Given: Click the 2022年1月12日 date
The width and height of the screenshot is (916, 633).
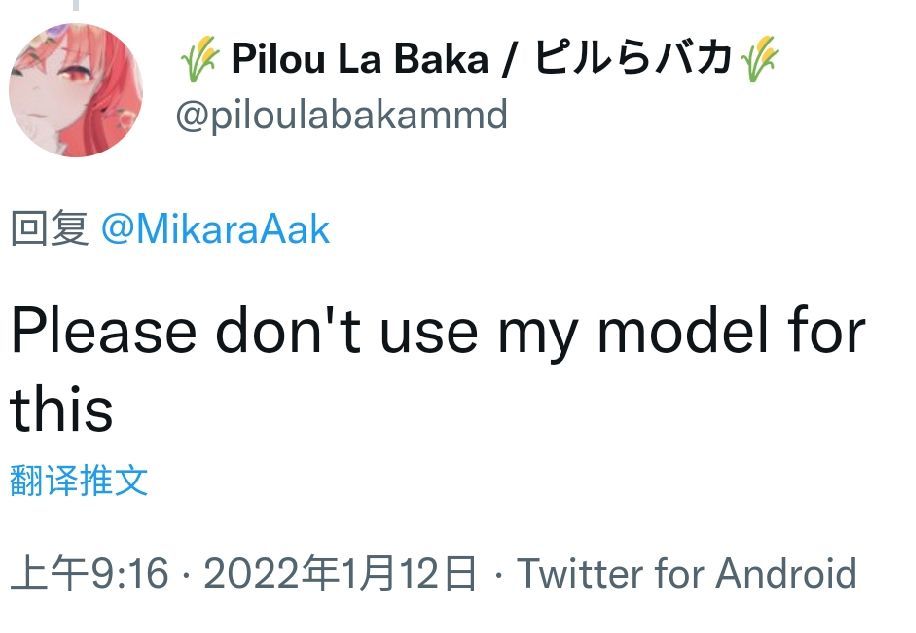Looking at the screenshot, I should [340, 574].
